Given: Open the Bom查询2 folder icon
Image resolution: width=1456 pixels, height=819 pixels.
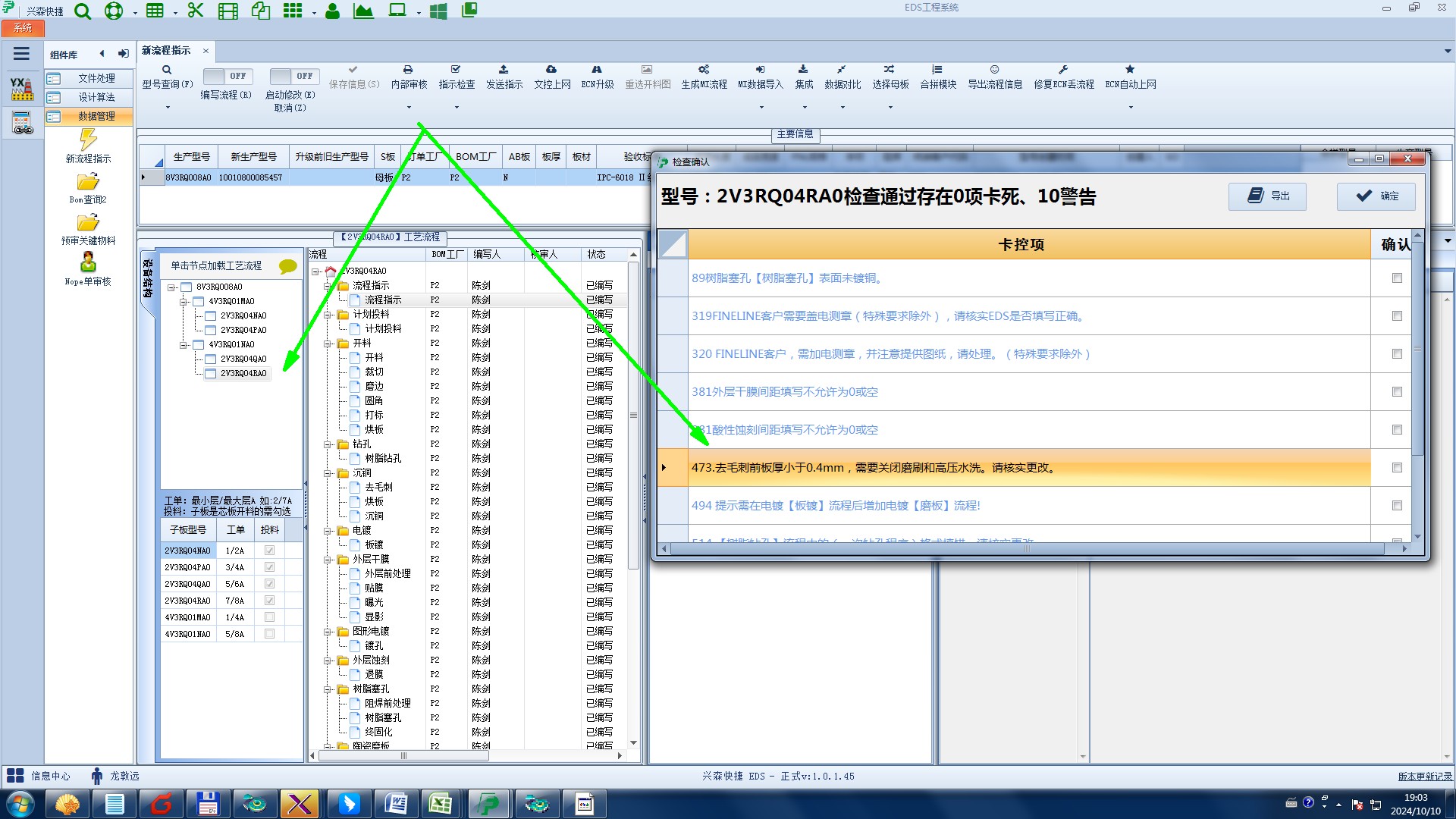Looking at the screenshot, I should 88,182.
